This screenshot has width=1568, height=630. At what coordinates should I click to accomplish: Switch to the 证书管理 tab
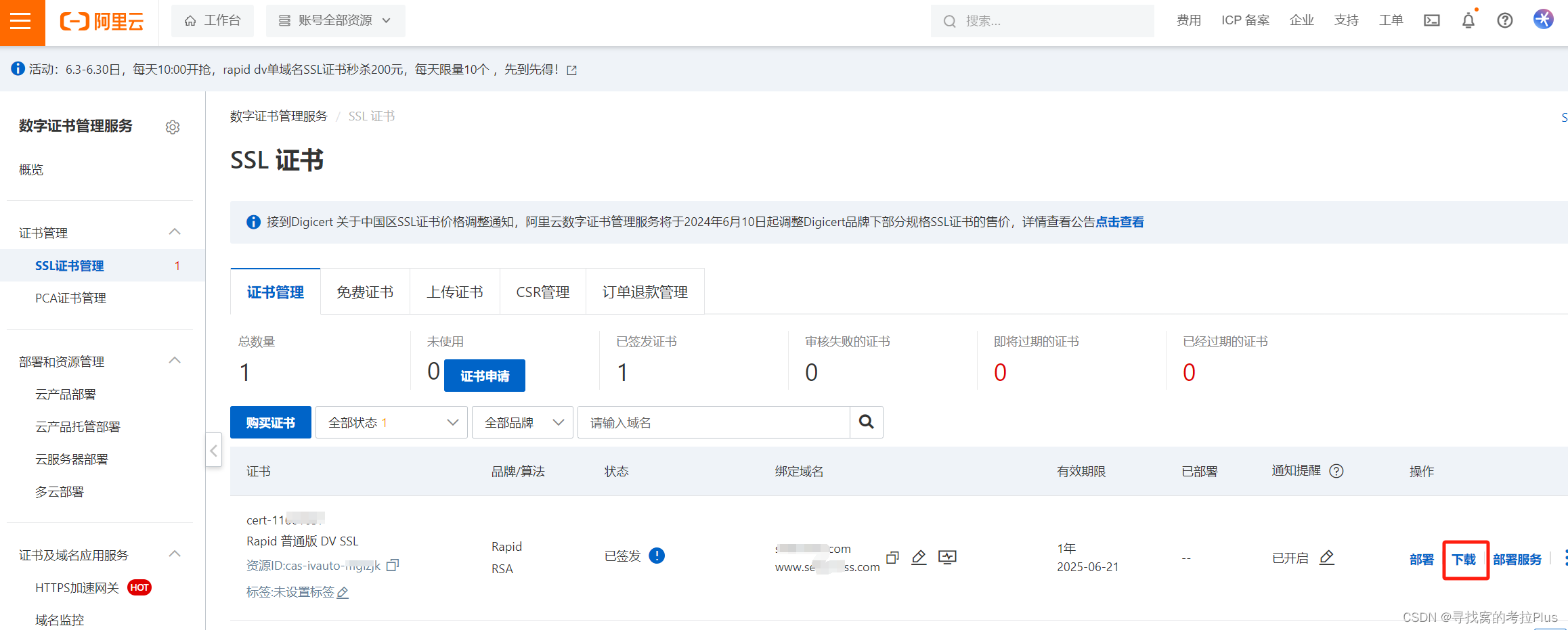pyautogui.click(x=276, y=292)
